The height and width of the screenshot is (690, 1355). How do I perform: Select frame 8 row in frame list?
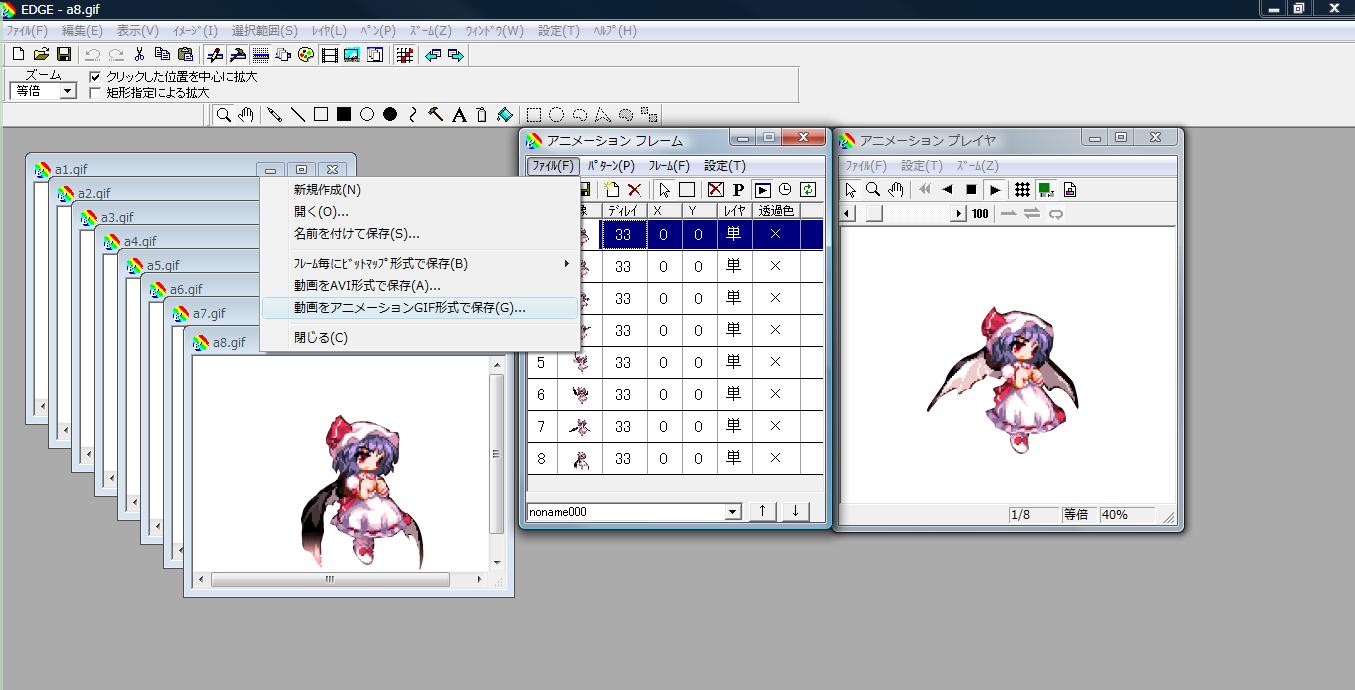(x=675, y=459)
